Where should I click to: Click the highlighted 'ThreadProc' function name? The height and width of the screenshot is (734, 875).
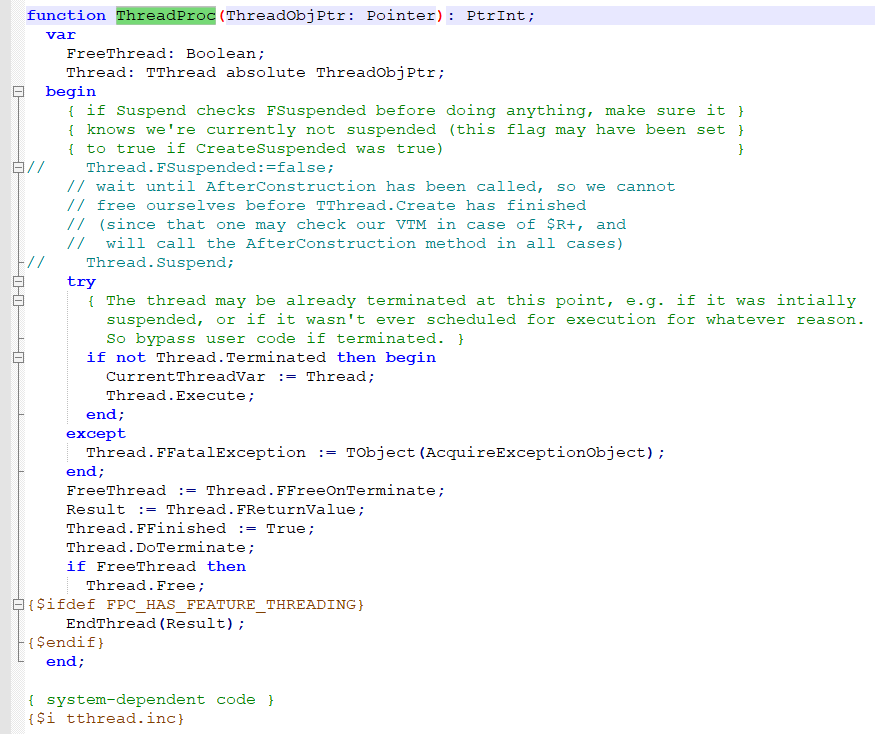(x=166, y=16)
